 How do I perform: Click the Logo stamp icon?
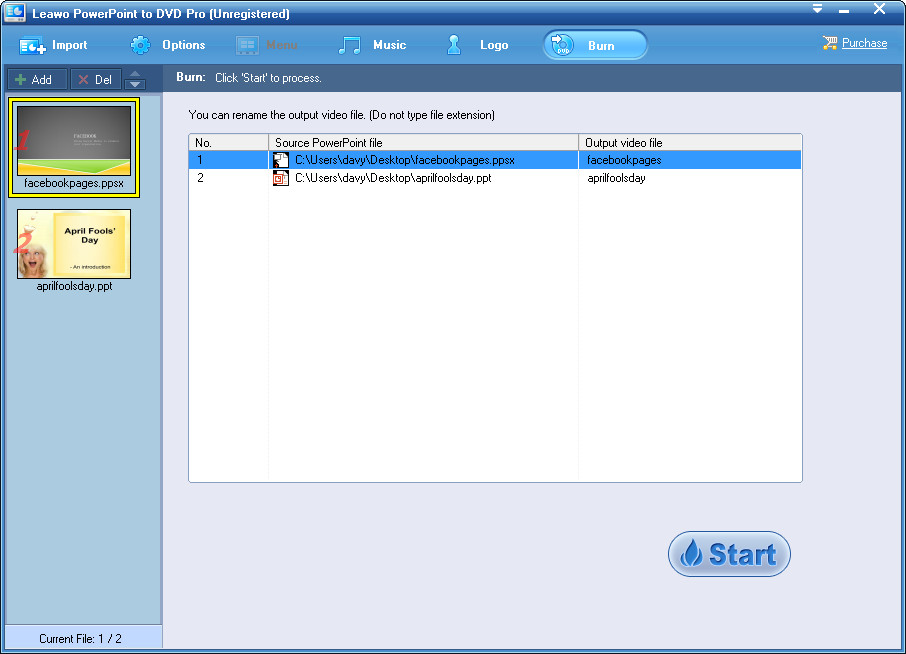pyautogui.click(x=454, y=45)
